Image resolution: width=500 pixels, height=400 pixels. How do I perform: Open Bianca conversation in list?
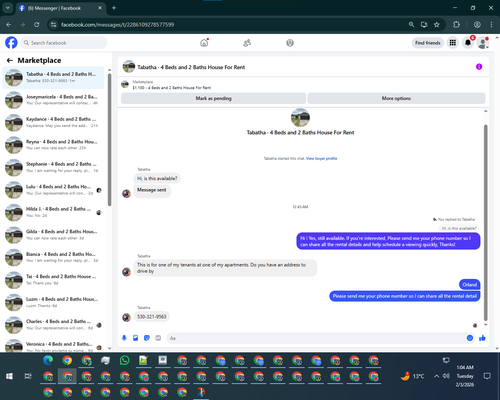point(54,257)
